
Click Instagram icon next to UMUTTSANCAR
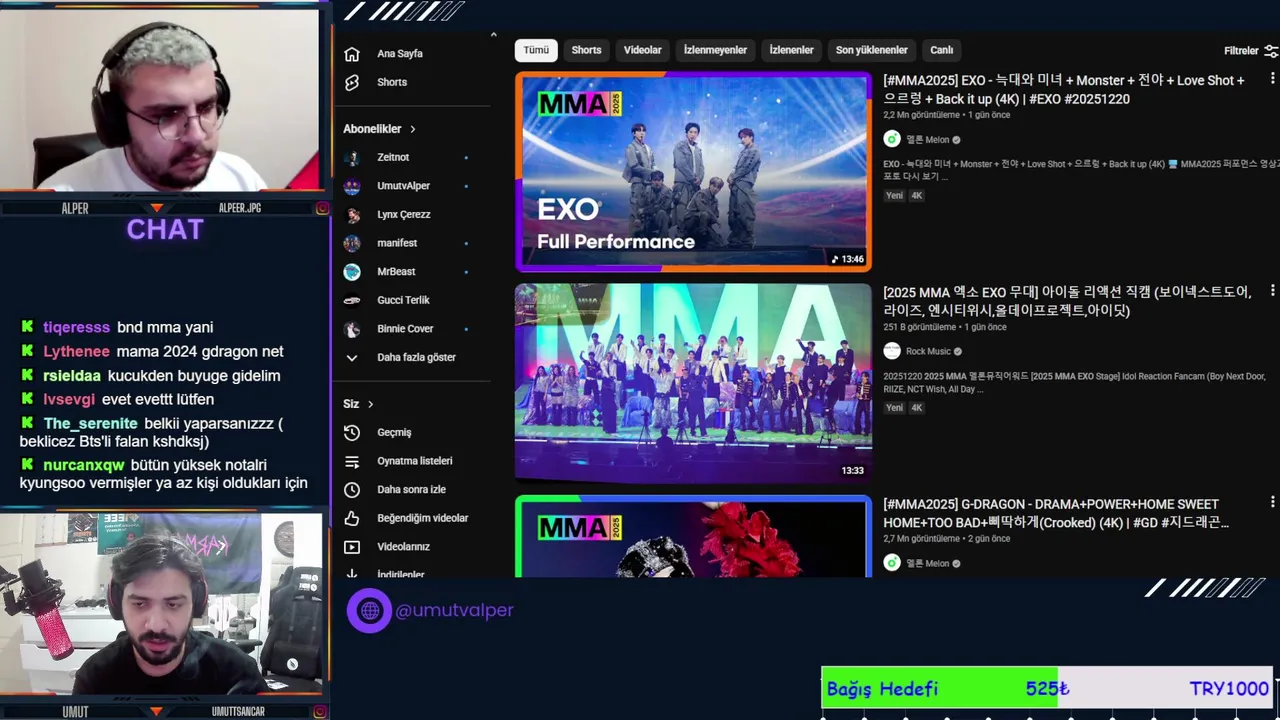(322, 712)
